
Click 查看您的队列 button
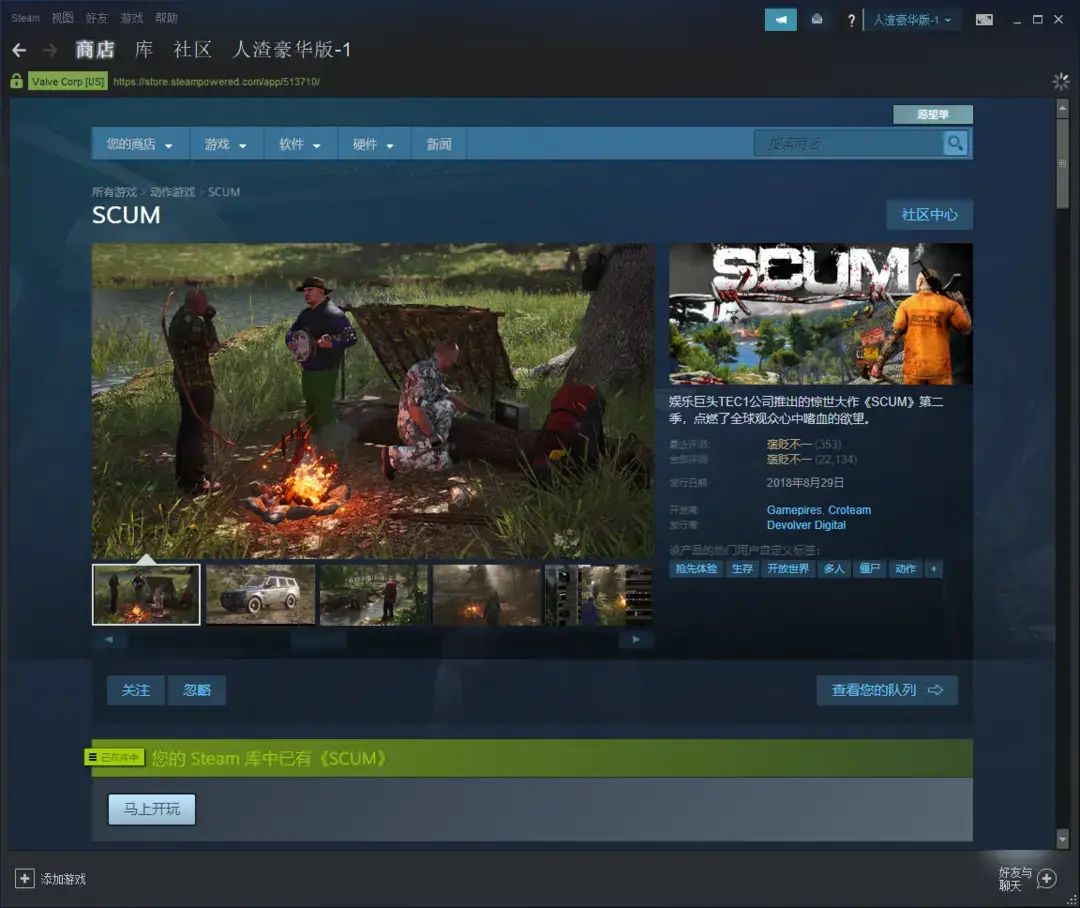point(887,690)
